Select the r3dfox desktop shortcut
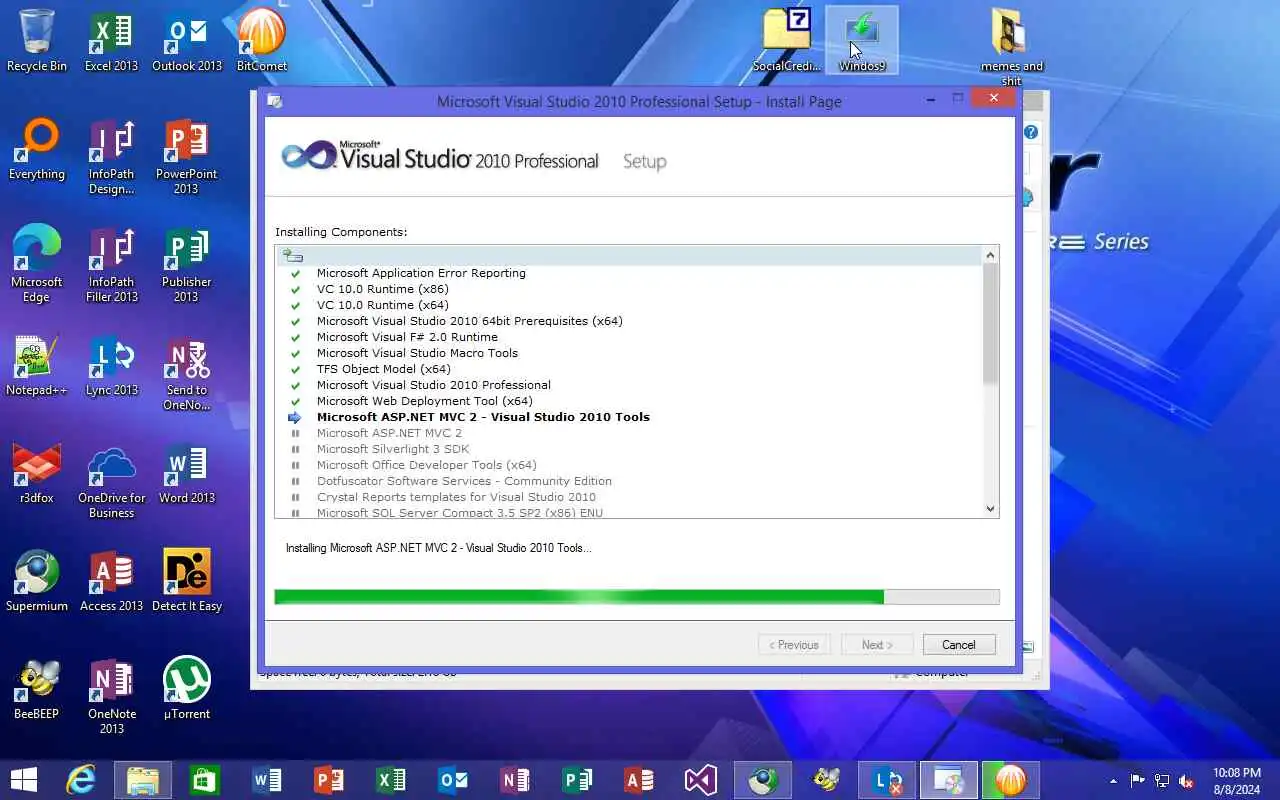This screenshot has width=1280, height=800. pos(37,473)
